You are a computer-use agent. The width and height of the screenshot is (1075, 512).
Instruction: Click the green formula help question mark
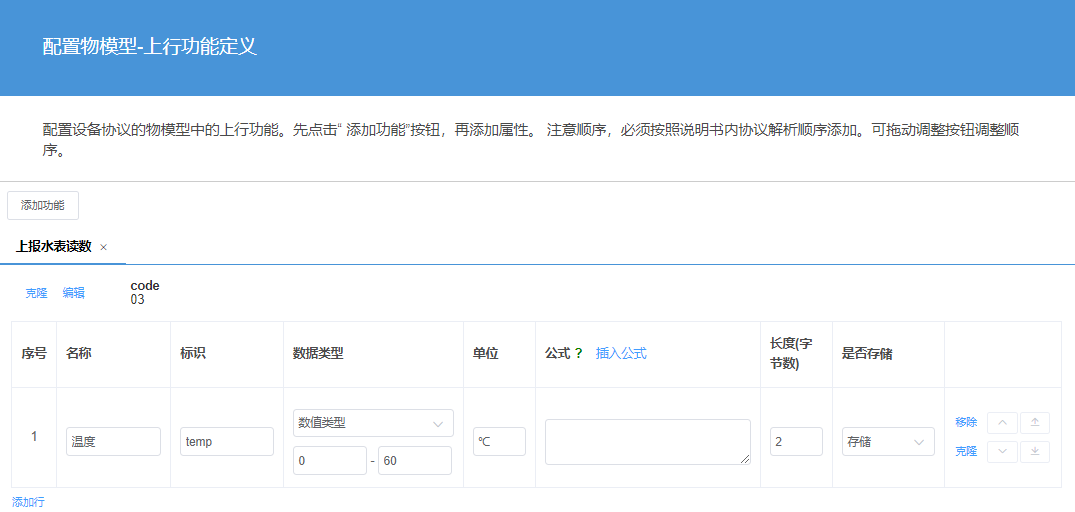pyautogui.click(x=578, y=353)
